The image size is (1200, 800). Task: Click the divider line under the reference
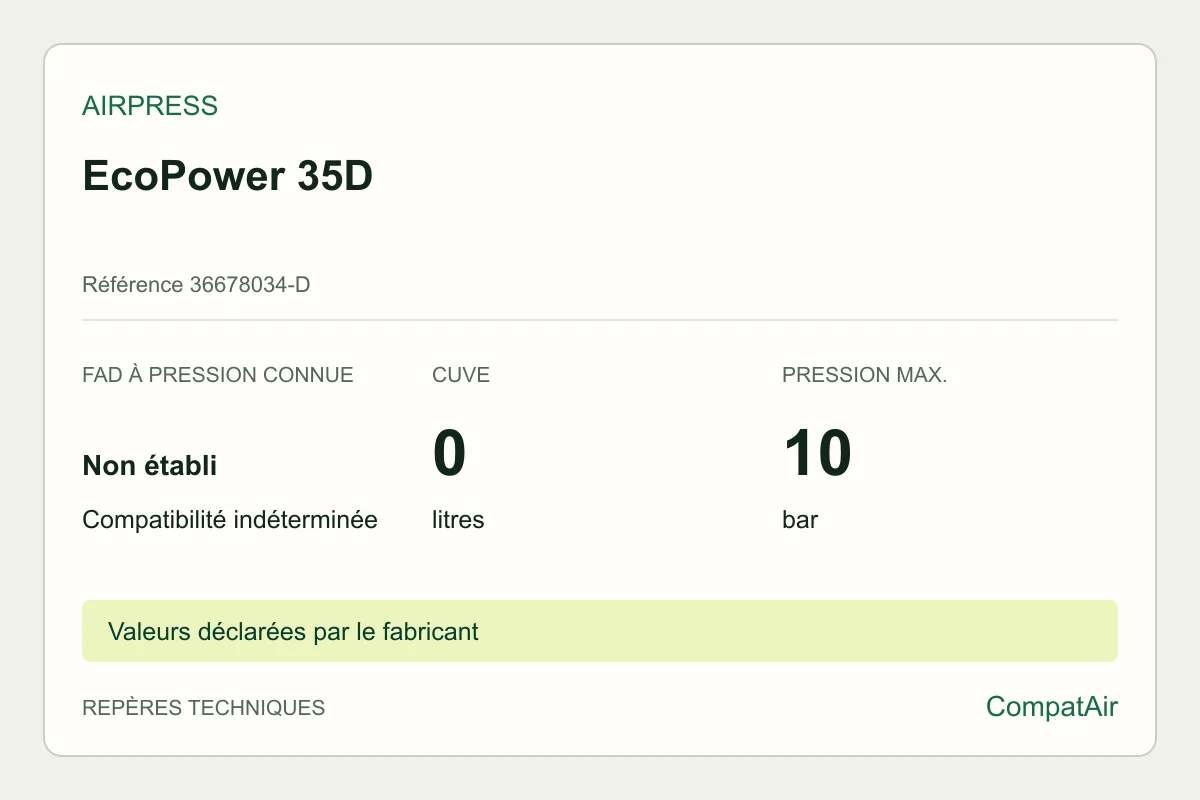[x=600, y=320]
